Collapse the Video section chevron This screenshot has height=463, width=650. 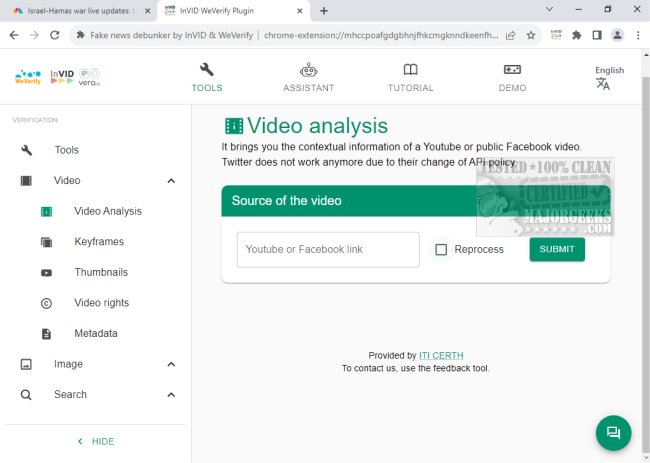(171, 181)
